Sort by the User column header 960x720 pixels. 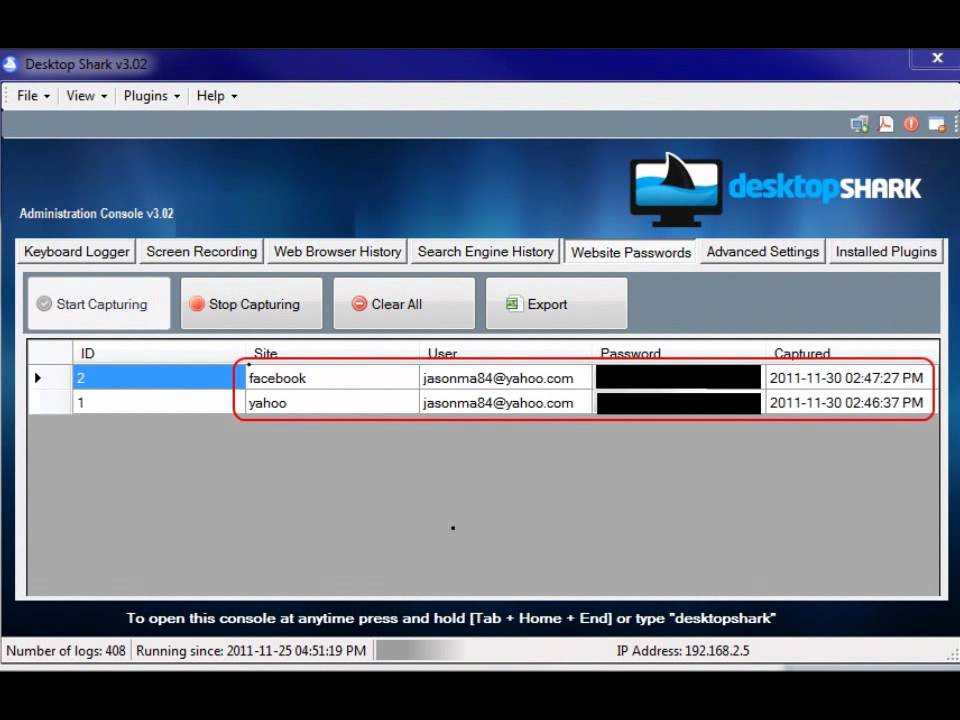tap(505, 353)
